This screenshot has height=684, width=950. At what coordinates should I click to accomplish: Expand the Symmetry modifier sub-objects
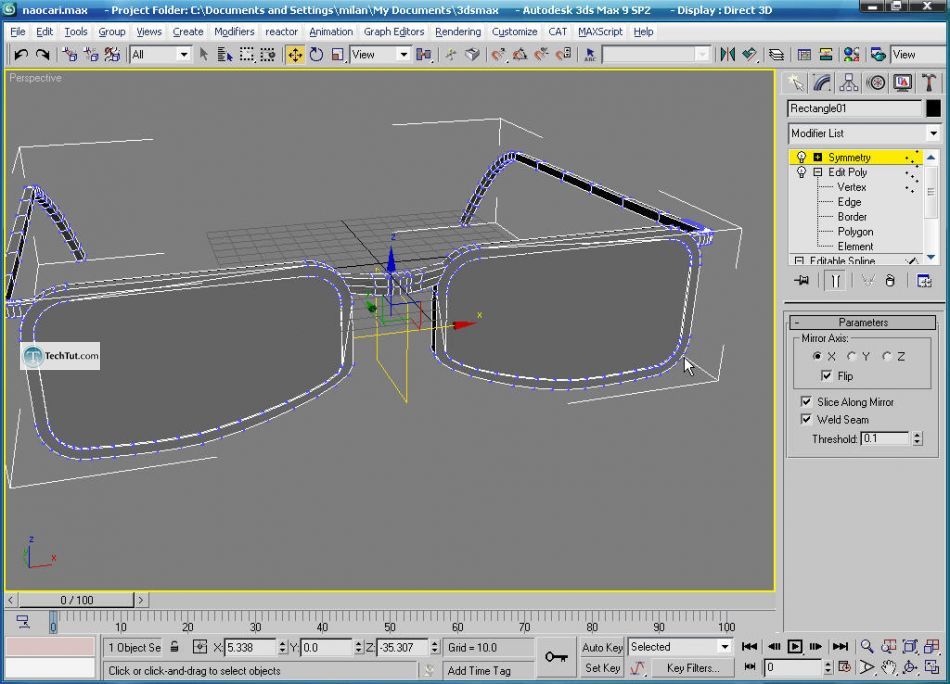817,158
